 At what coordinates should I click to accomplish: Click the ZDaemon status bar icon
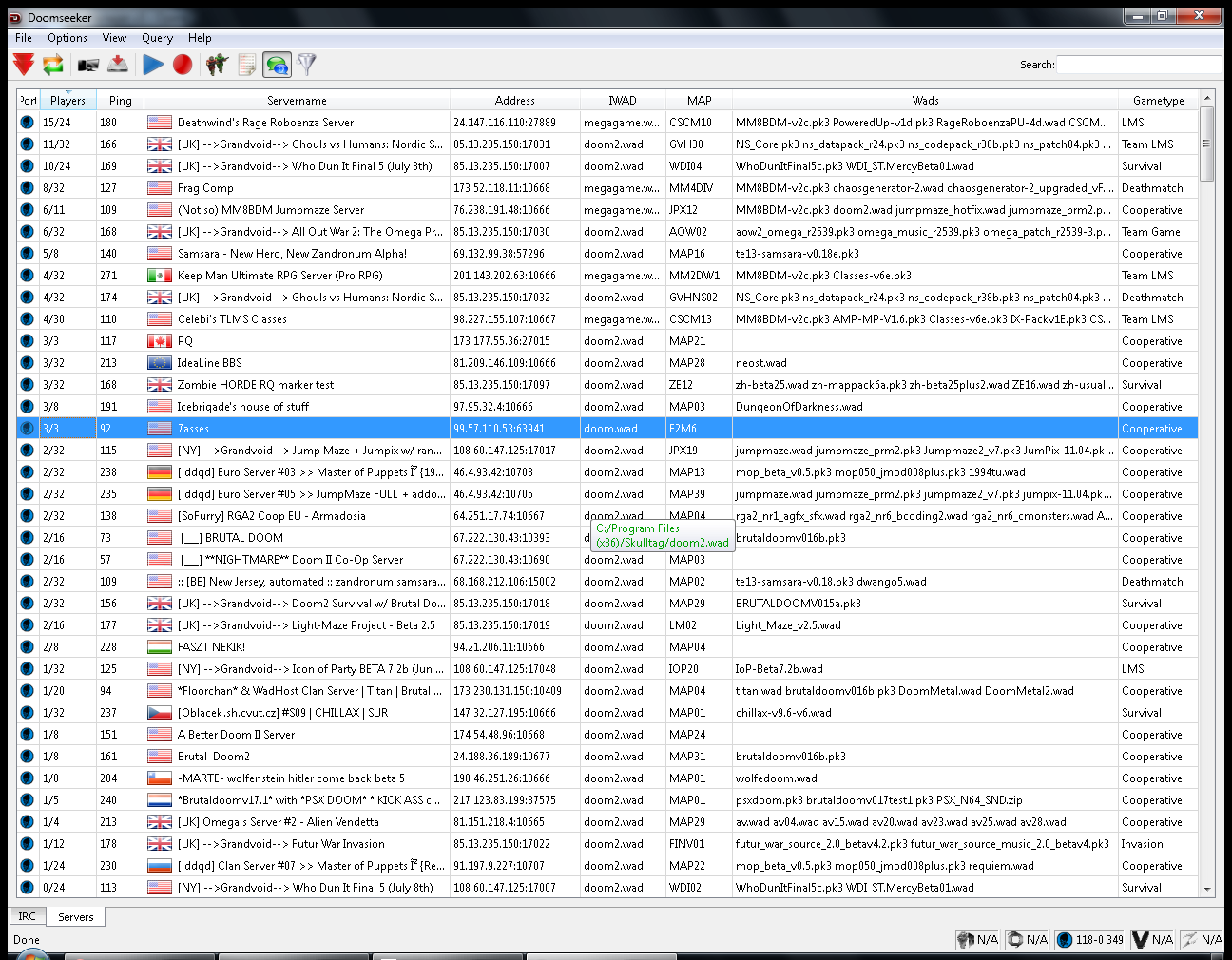click(1189, 939)
